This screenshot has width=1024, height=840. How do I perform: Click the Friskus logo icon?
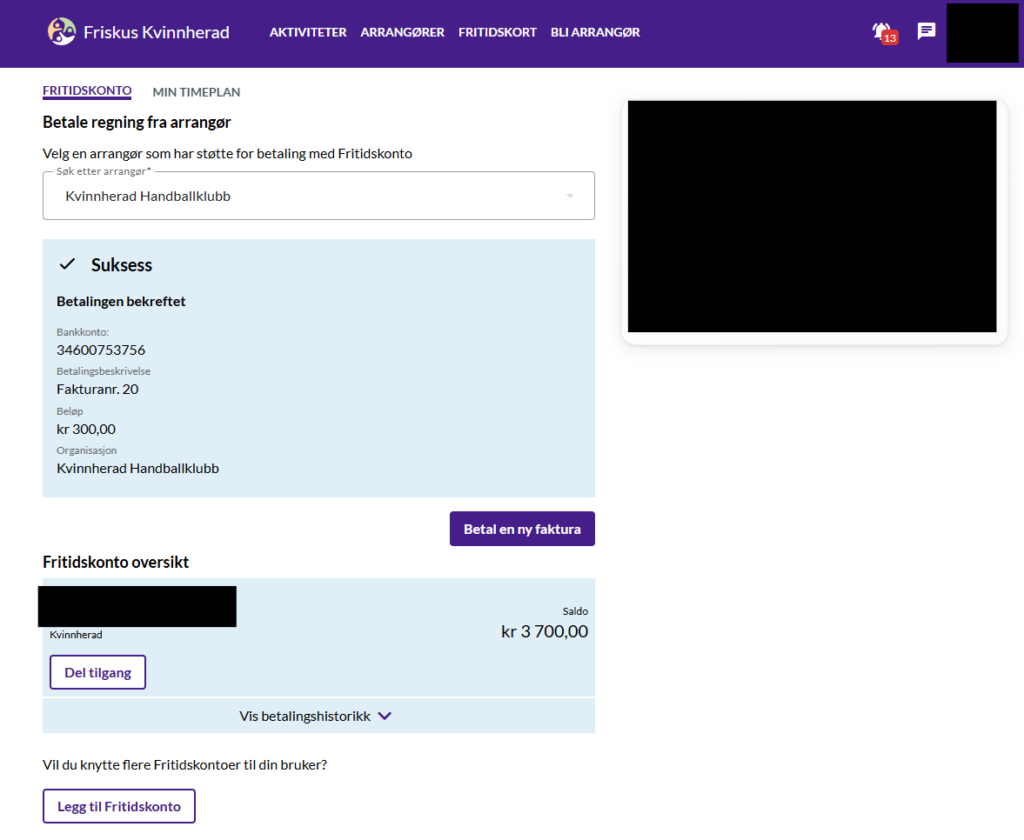pyautogui.click(x=62, y=32)
